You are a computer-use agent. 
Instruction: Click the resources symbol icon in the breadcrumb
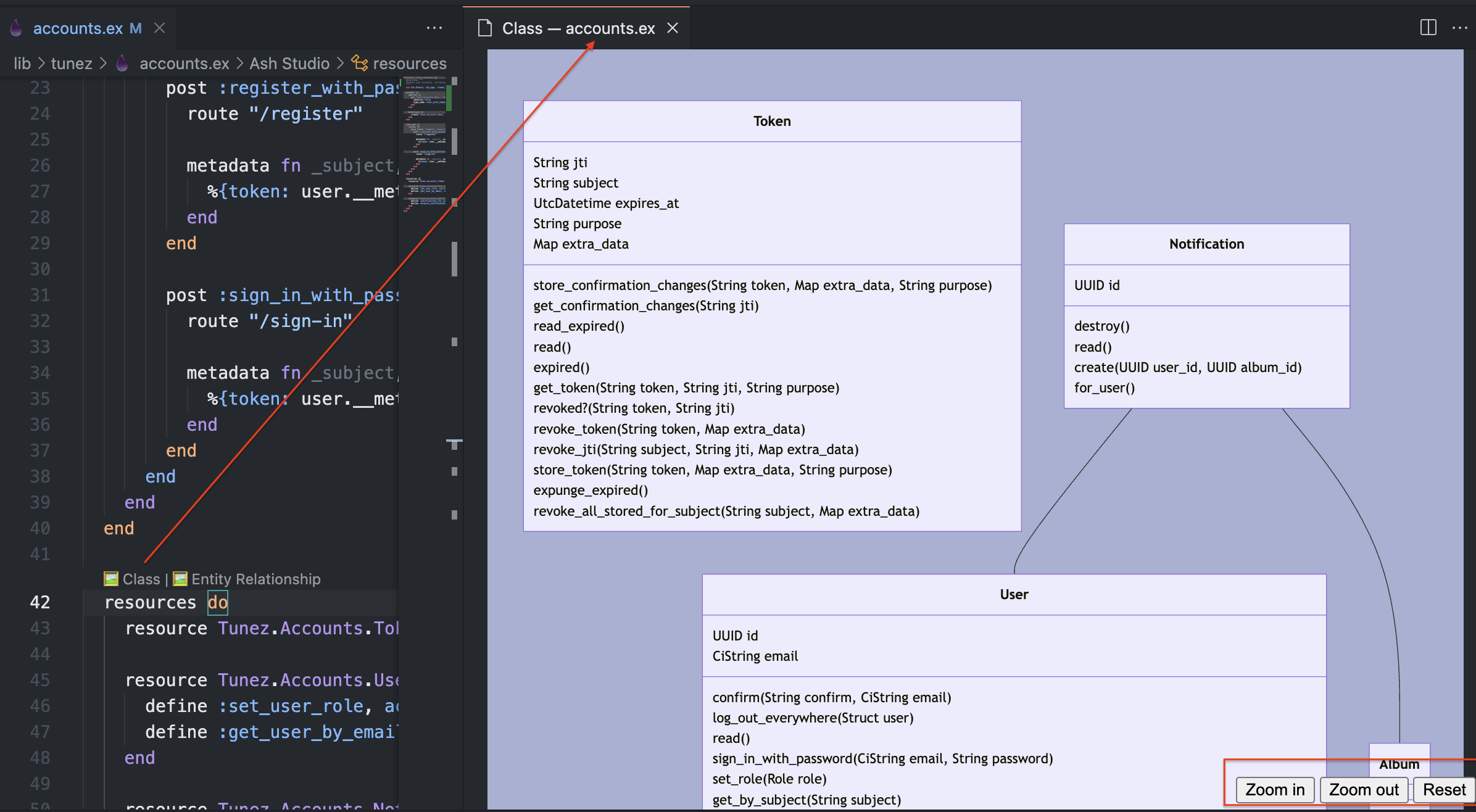pos(359,63)
